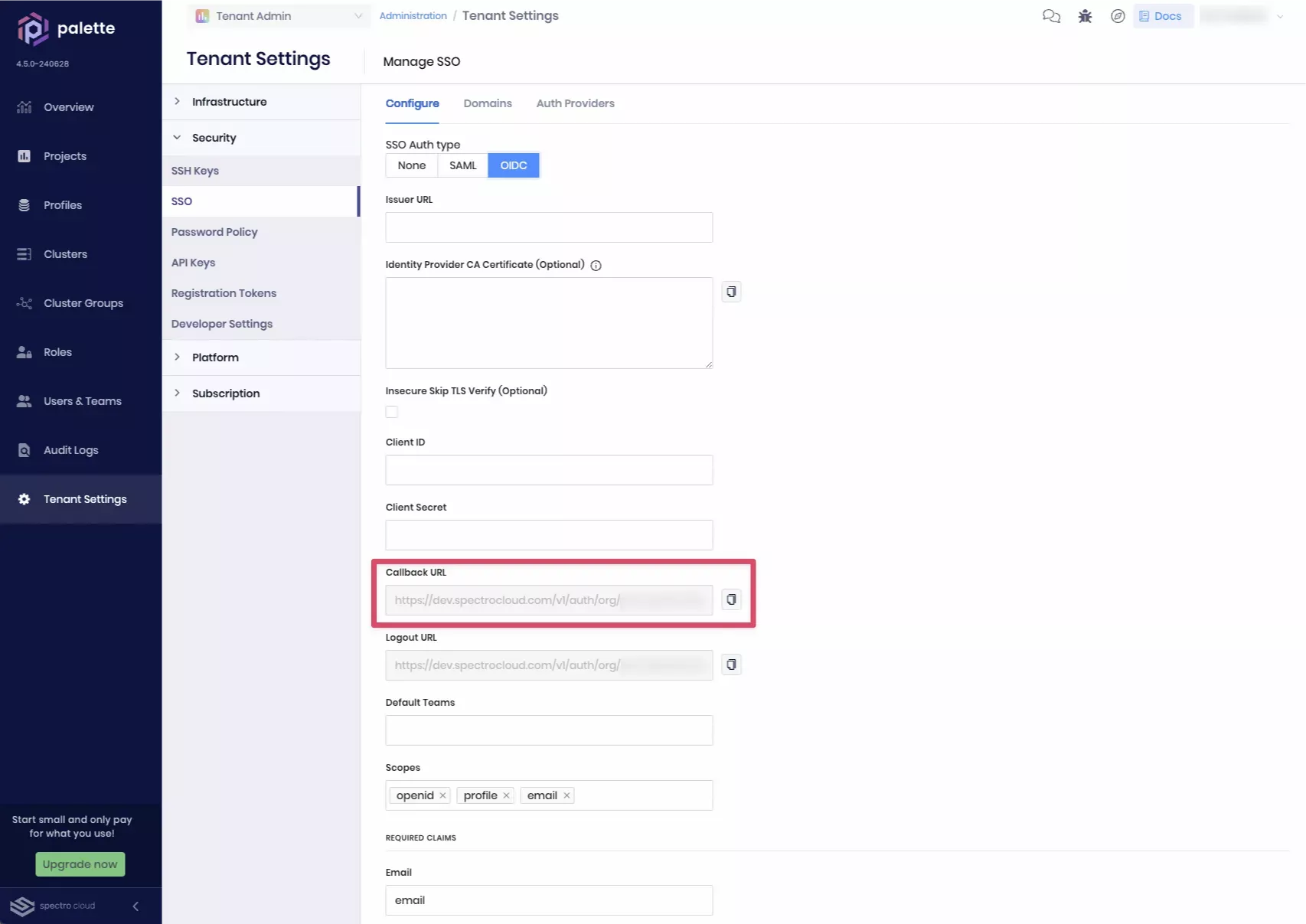The height and width of the screenshot is (924, 1306).
Task: Click the compass guide icon
Action: pos(1118,16)
